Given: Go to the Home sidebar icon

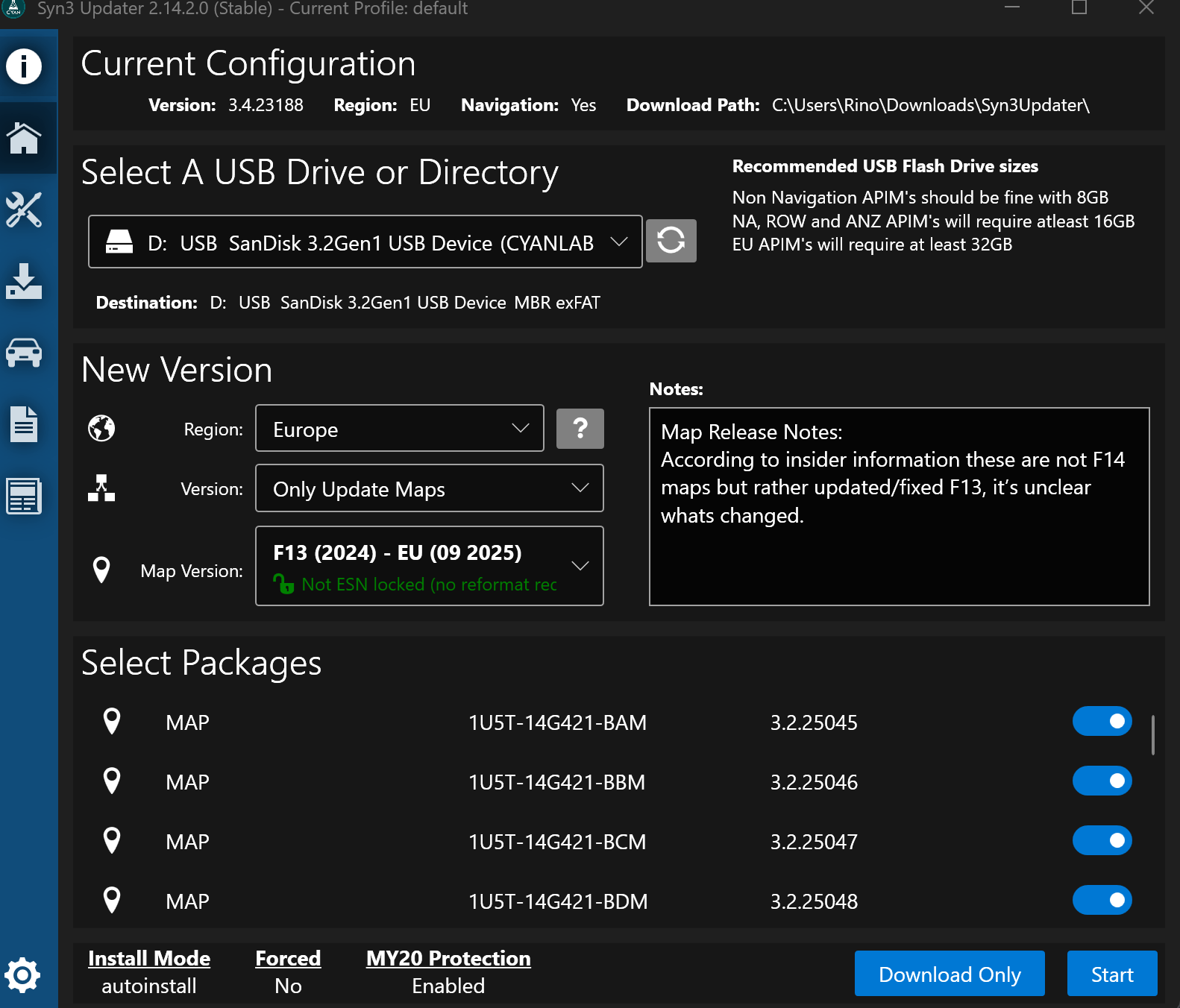Looking at the screenshot, I should tap(24, 139).
